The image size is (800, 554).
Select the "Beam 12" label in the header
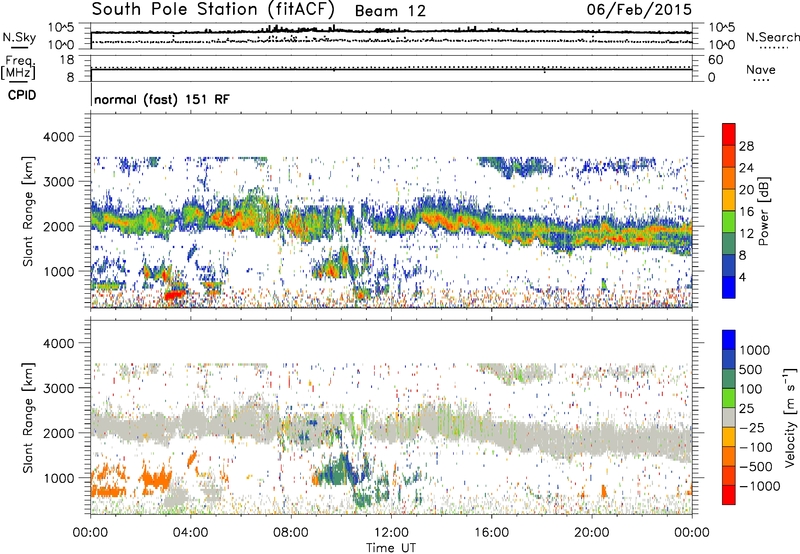point(390,11)
